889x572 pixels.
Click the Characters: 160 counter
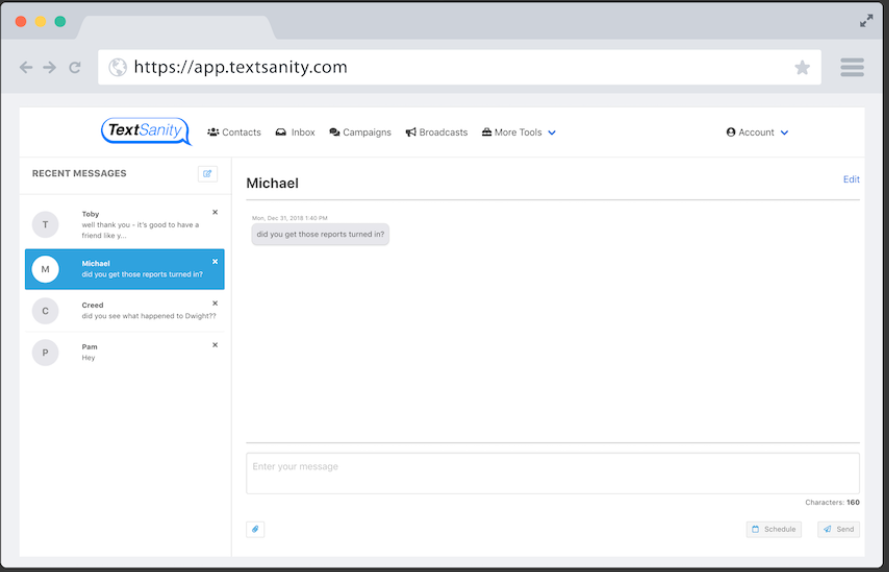point(832,502)
